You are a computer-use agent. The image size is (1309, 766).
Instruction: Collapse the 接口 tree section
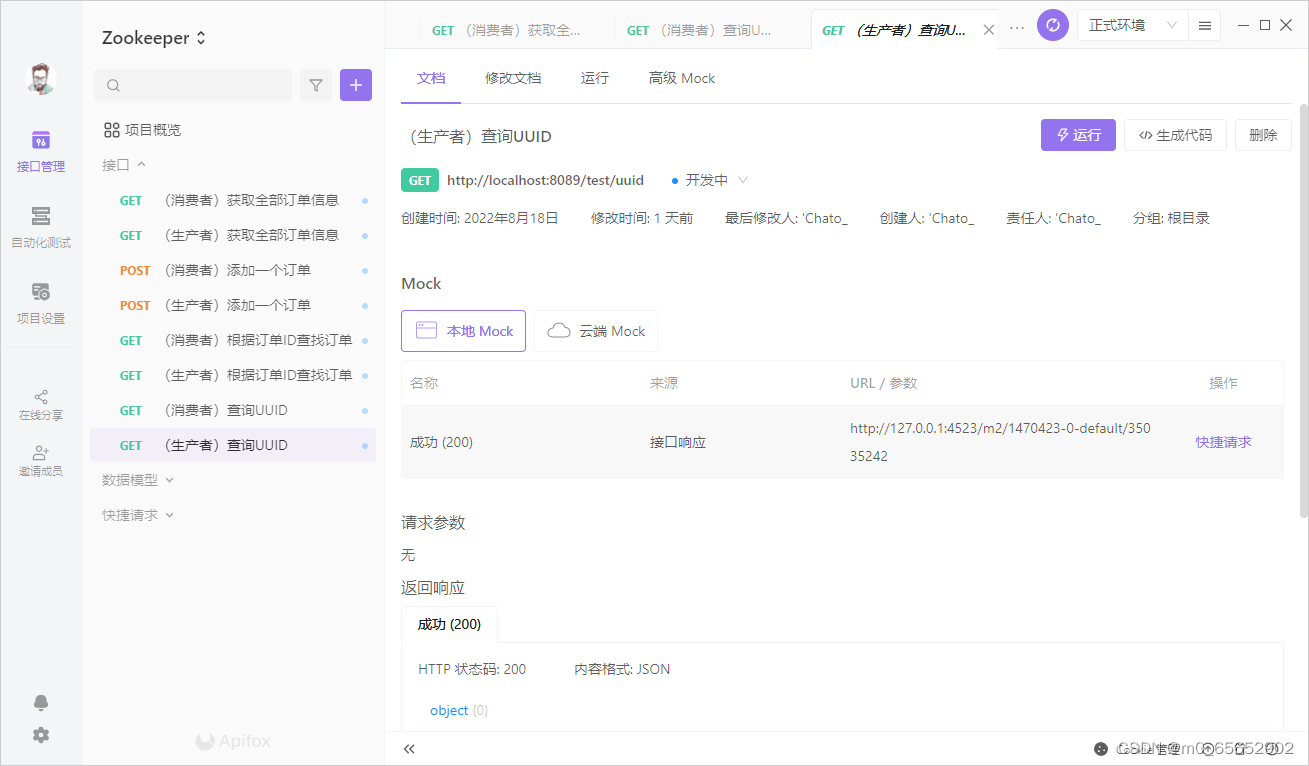pos(124,165)
